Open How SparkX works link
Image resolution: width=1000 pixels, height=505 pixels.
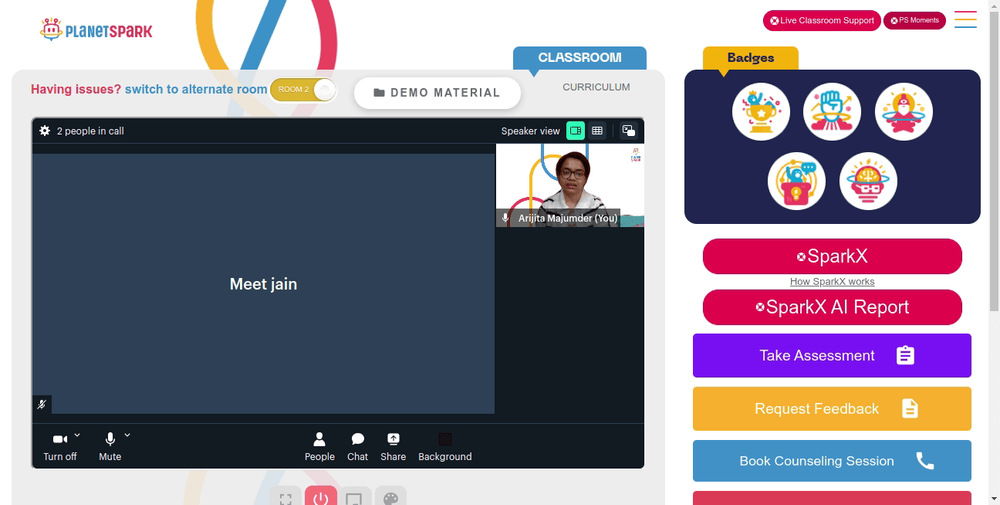(x=832, y=281)
